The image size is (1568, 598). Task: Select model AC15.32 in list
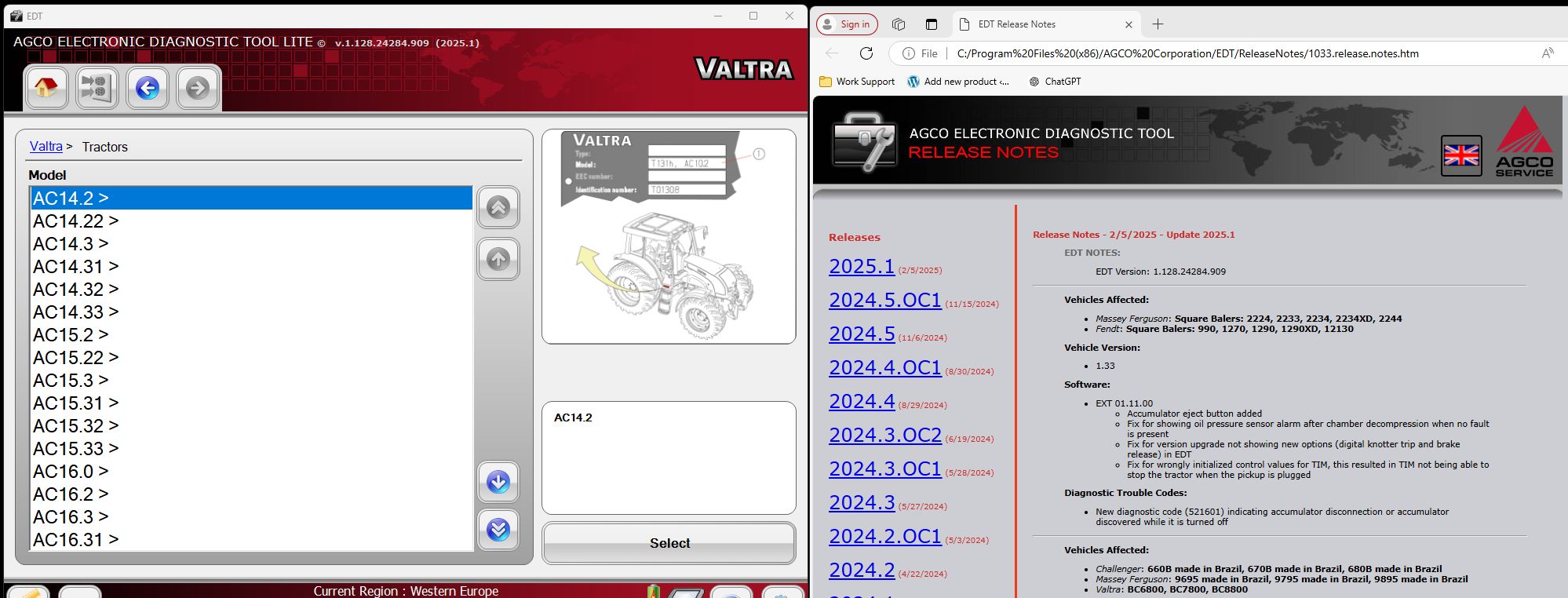251,426
